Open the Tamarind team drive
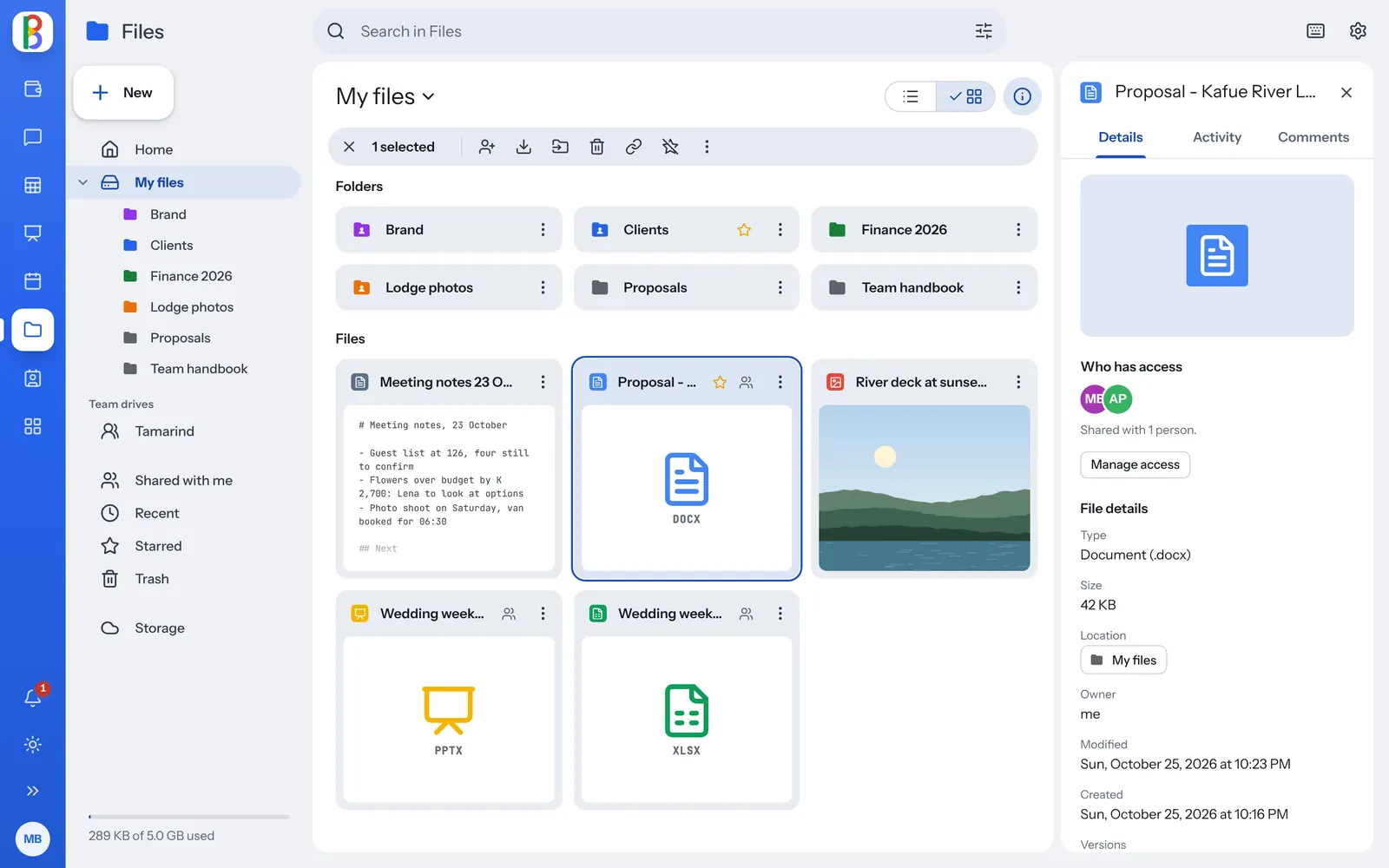 point(164,431)
